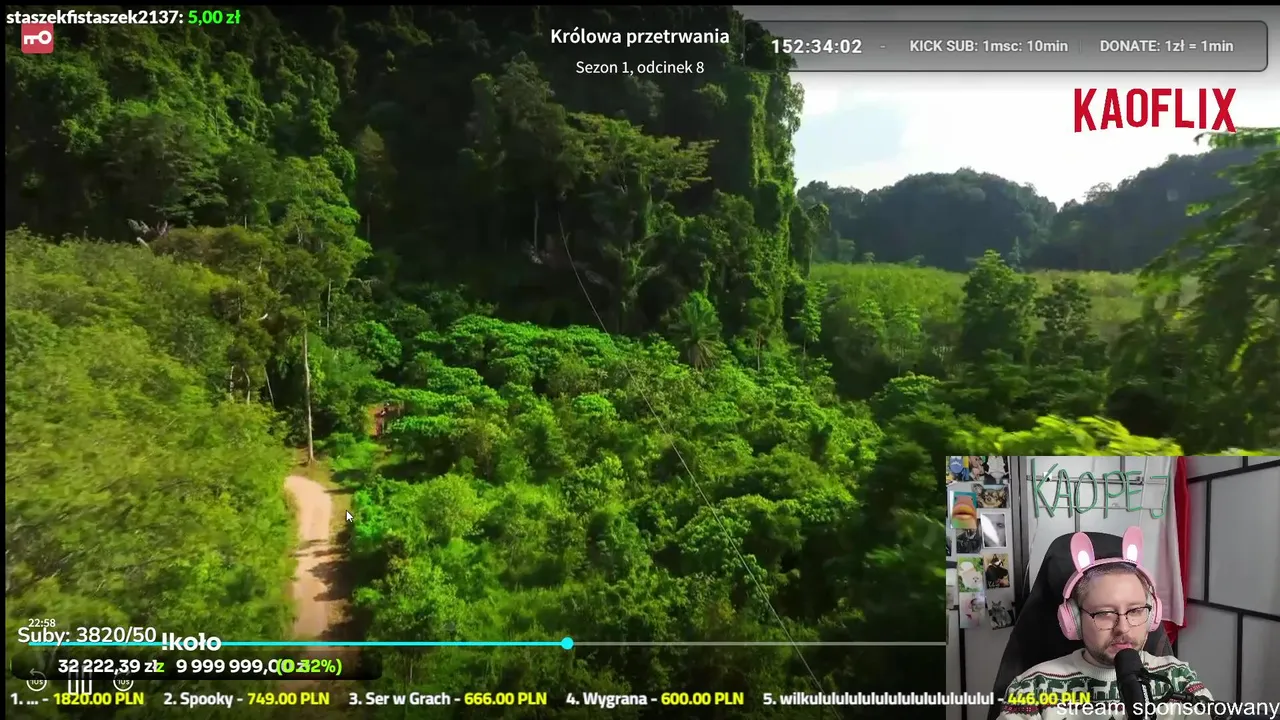
Task: Click the '4. Wygrana - 600.00 PLN' entry
Action: tap(654, 699)
